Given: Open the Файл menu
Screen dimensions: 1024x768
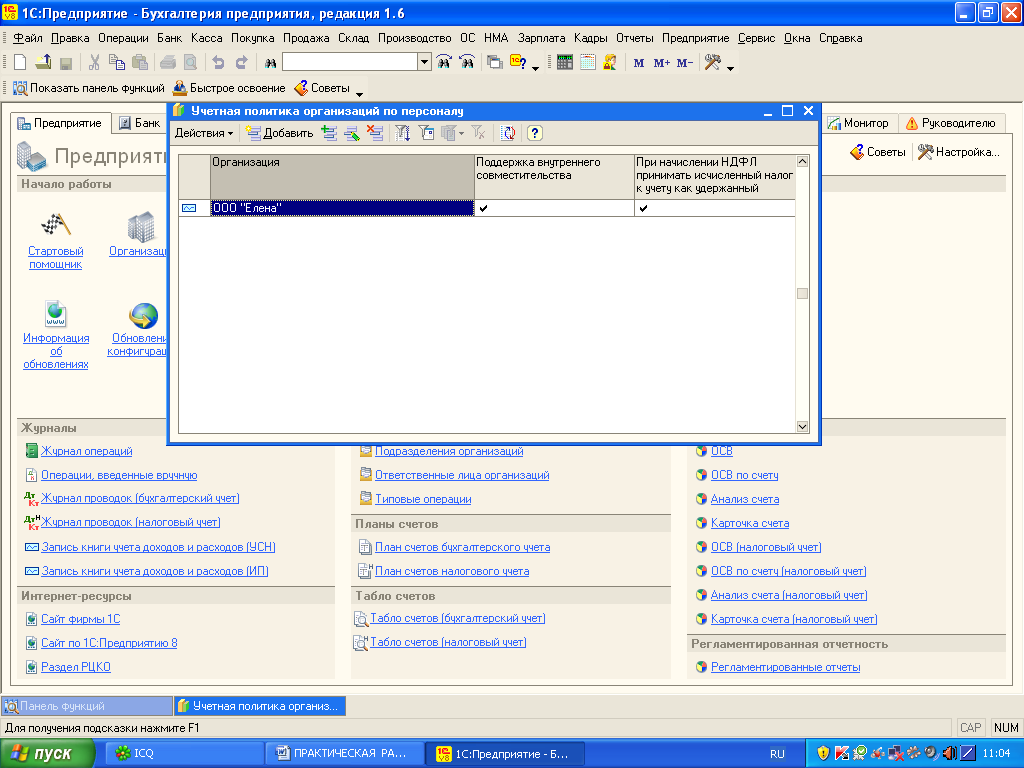Looking at the screenshot, I should point(28,38).
